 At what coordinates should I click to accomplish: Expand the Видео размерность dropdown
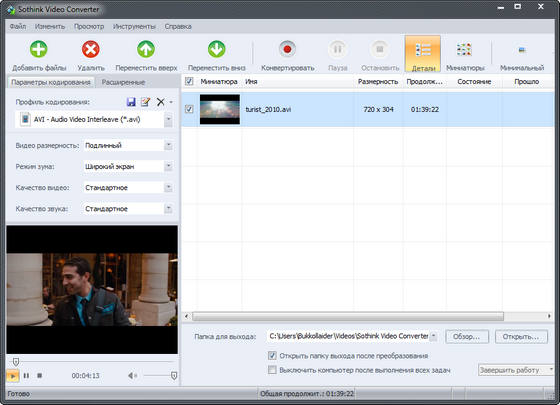[169, 145]
